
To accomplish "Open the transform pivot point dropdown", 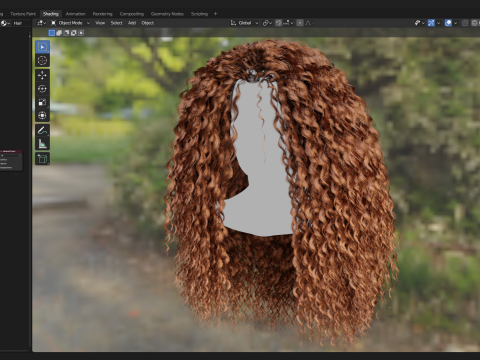I will pyautogui.click(x=267, y=23).
